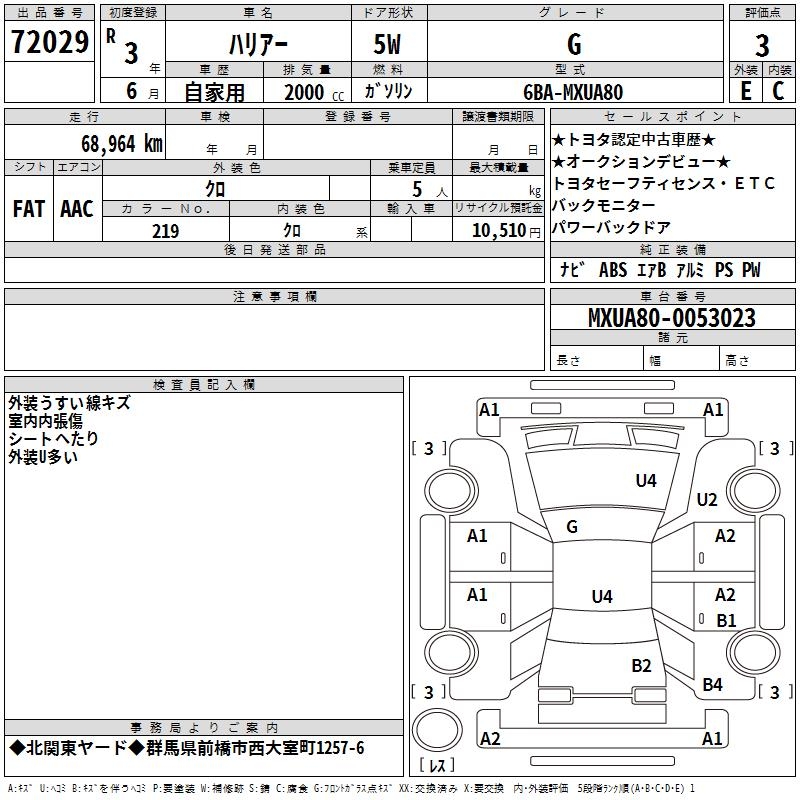This screenshot has width=800, height=800.
Task: Click the G mark on the windshield
Action: pos(572,527)
